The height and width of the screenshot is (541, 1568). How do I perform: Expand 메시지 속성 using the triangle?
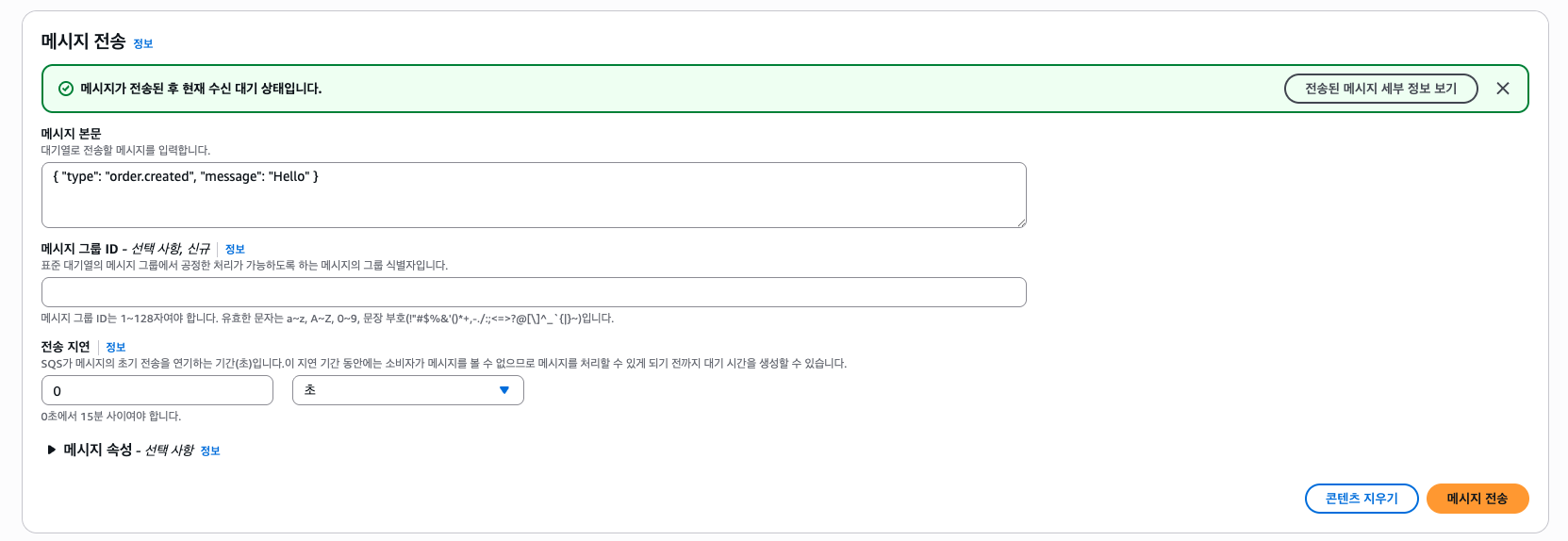point(52,450)
